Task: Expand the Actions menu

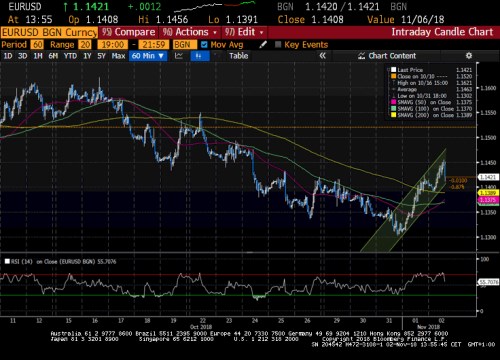Action: [190, 32]
